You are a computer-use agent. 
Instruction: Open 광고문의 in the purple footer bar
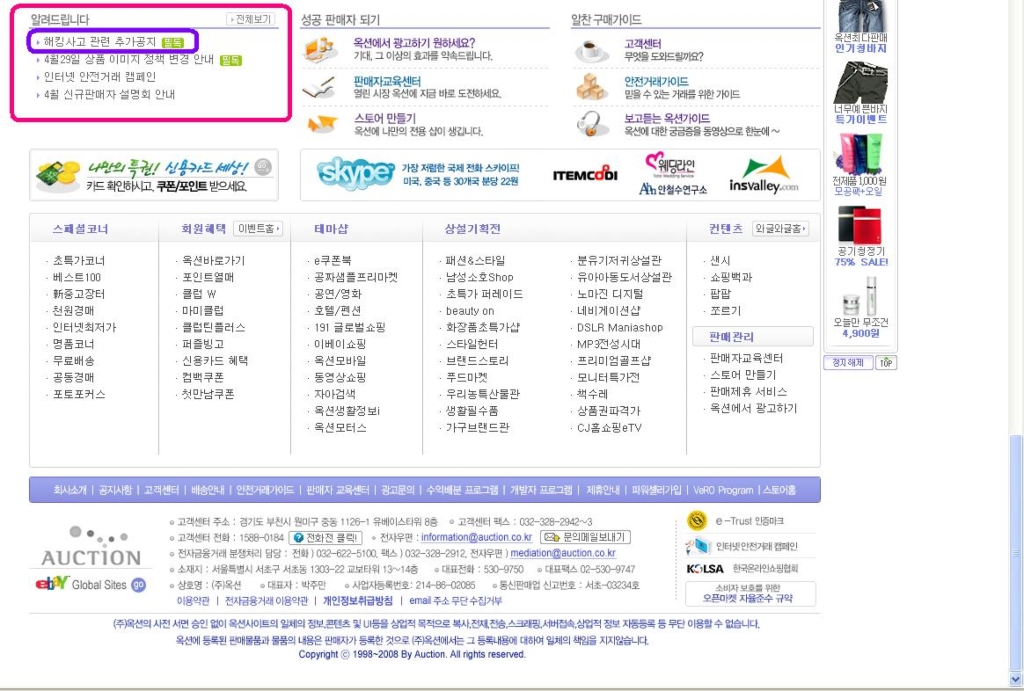click(398, 490)
